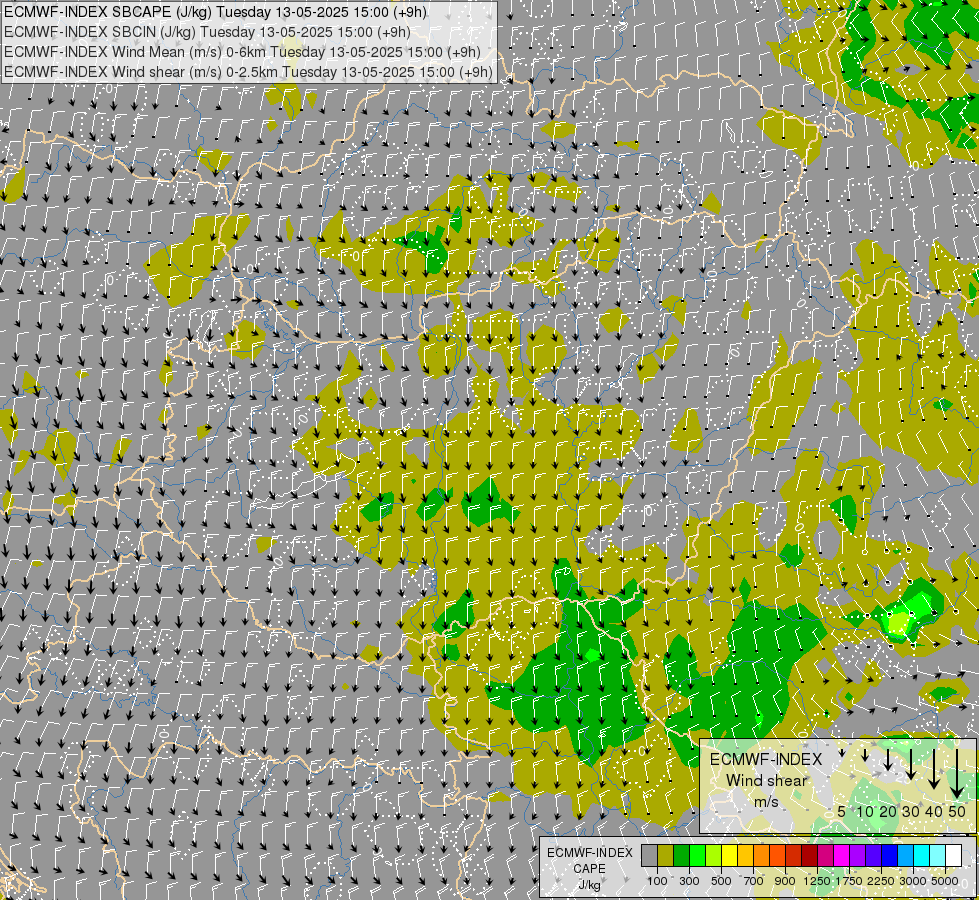Click the '2250' tick value on CAPE scale
979x900 pixels.
coord(881,881)
